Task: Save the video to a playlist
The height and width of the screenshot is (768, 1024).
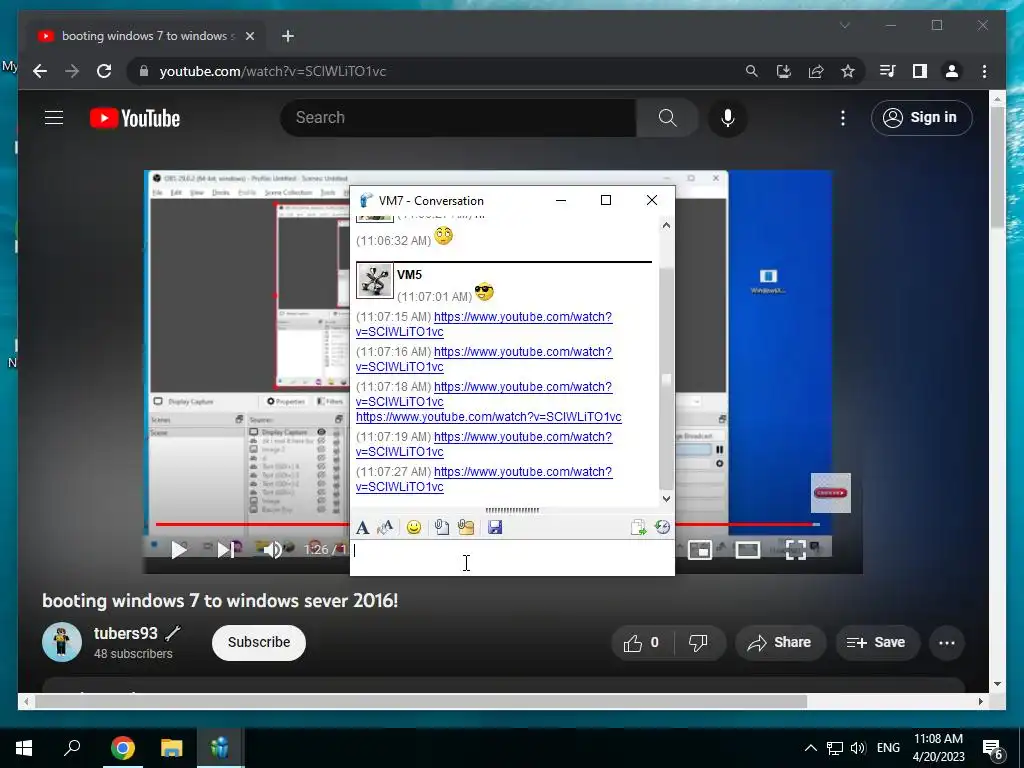Action: [x=875, y=643]
